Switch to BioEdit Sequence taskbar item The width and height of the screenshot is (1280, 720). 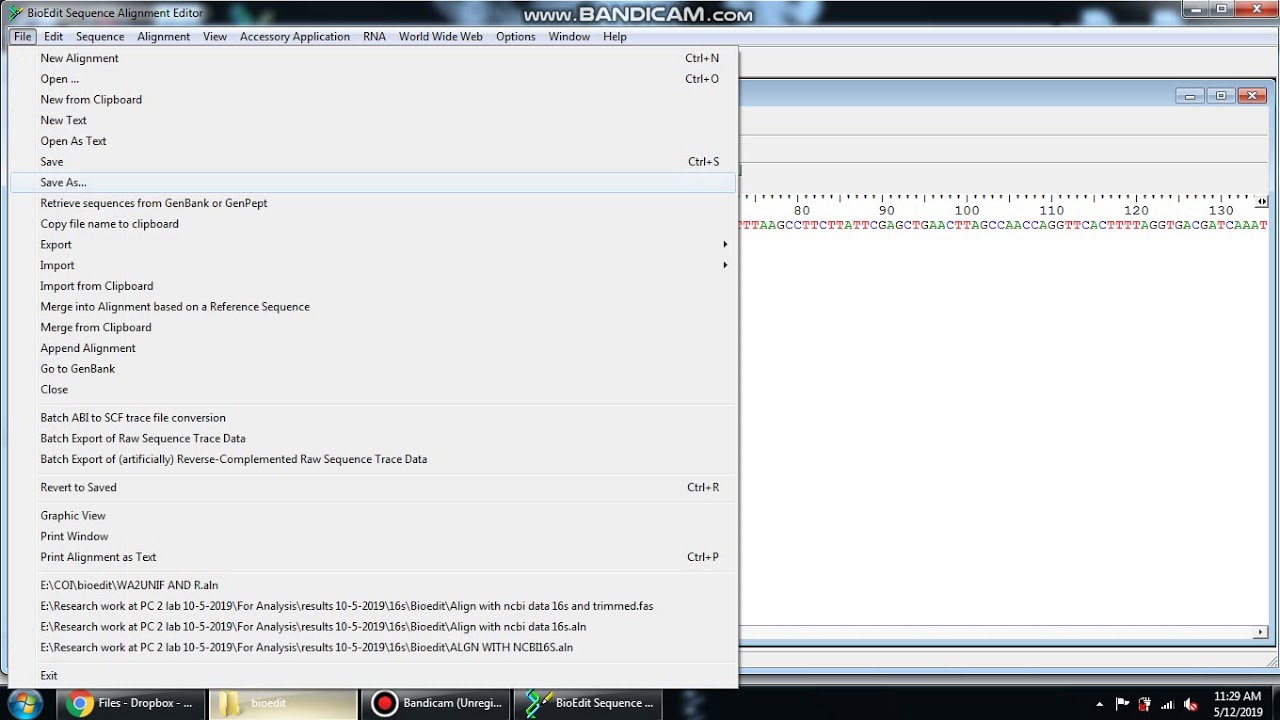[x=588, y=703]
